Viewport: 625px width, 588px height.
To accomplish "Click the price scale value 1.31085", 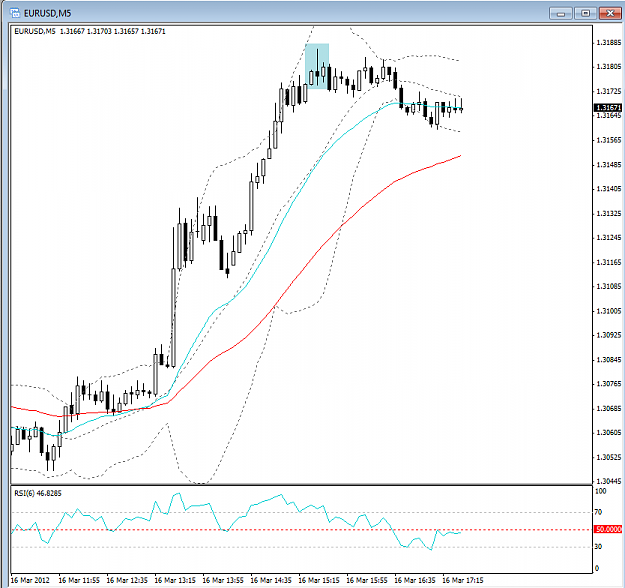I will [609, 286].
